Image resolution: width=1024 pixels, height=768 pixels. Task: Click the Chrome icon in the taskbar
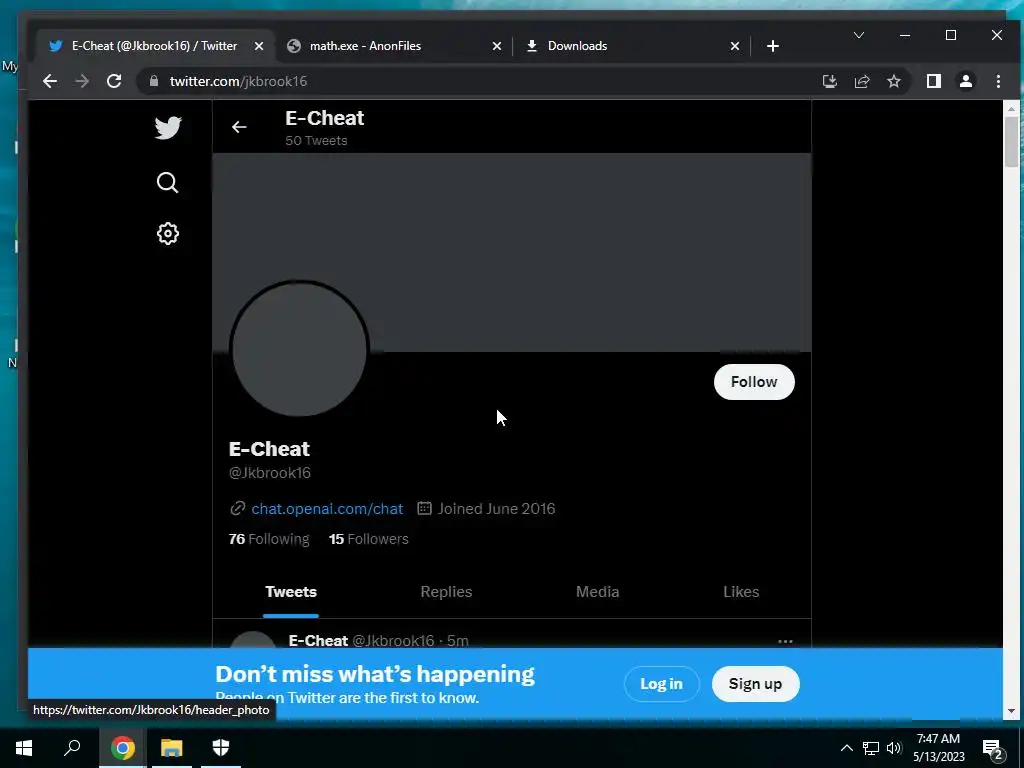pyautogui.click(x=123, y=748)
